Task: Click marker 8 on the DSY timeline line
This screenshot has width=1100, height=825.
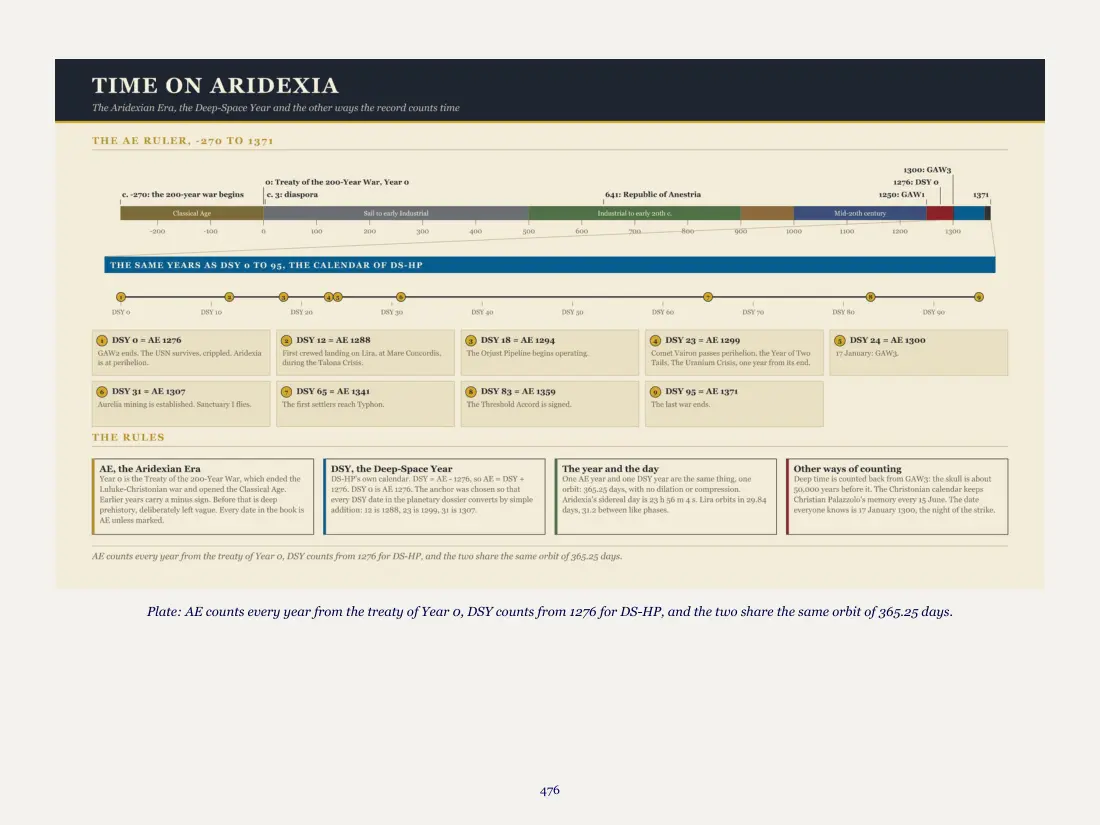Action: pos(871,297)
